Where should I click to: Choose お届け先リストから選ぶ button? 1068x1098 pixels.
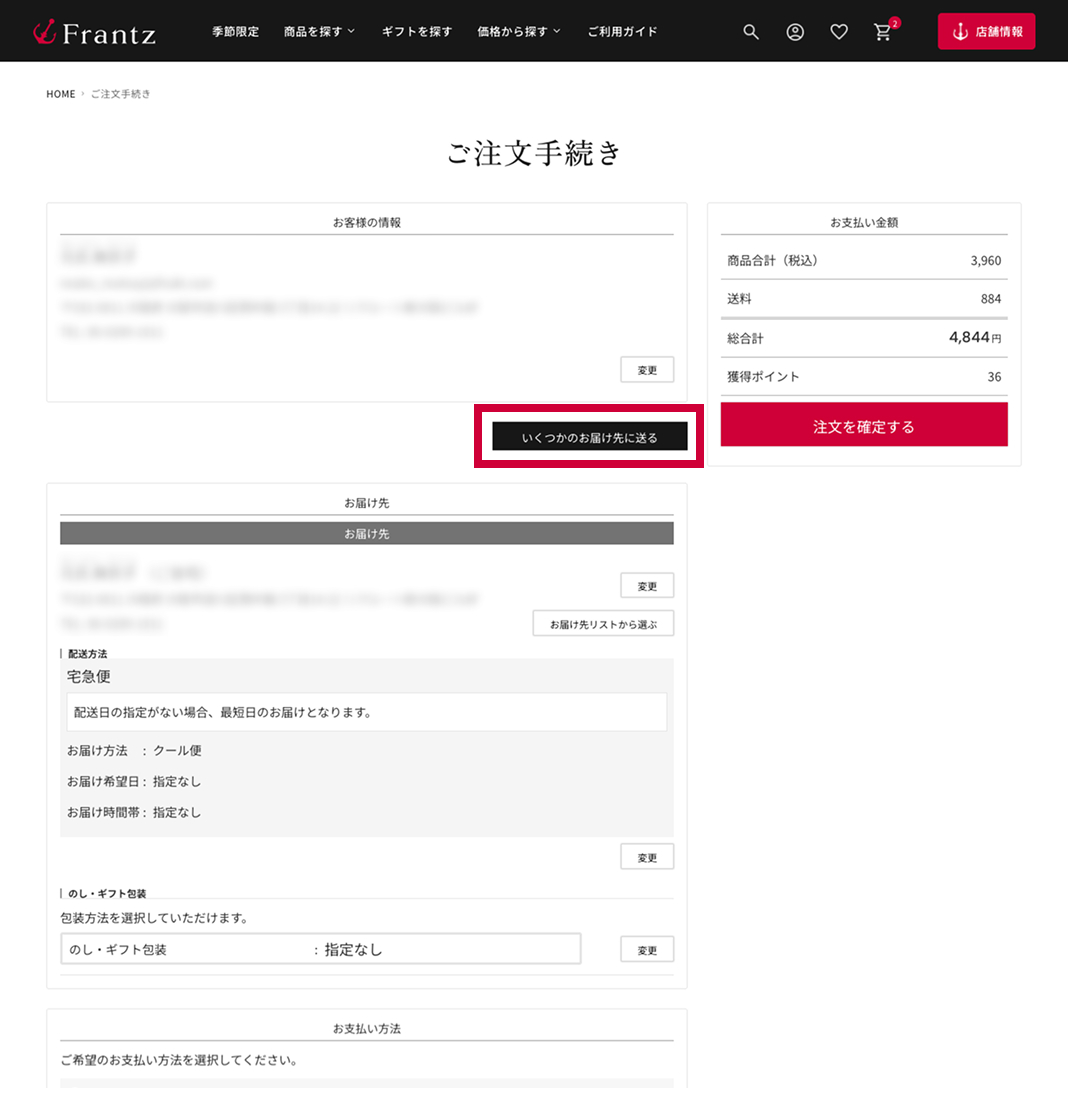(603, 624)
